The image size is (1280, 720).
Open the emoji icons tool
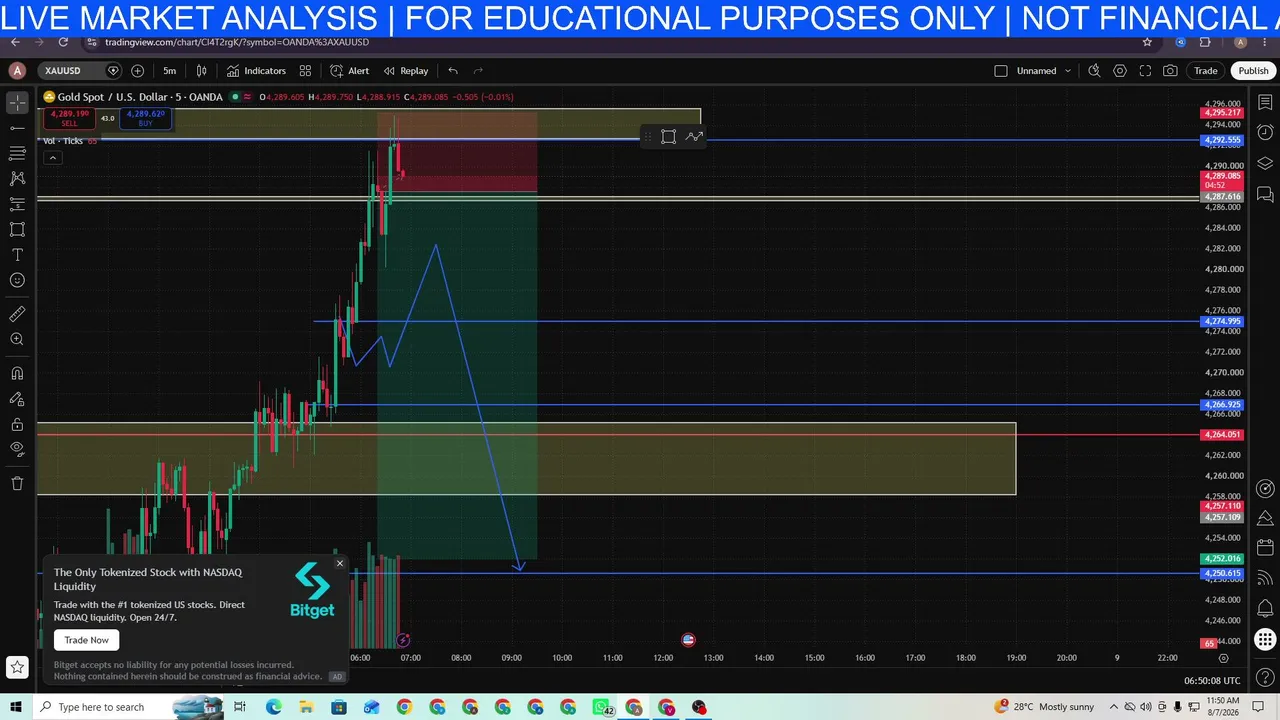(17, 280)
